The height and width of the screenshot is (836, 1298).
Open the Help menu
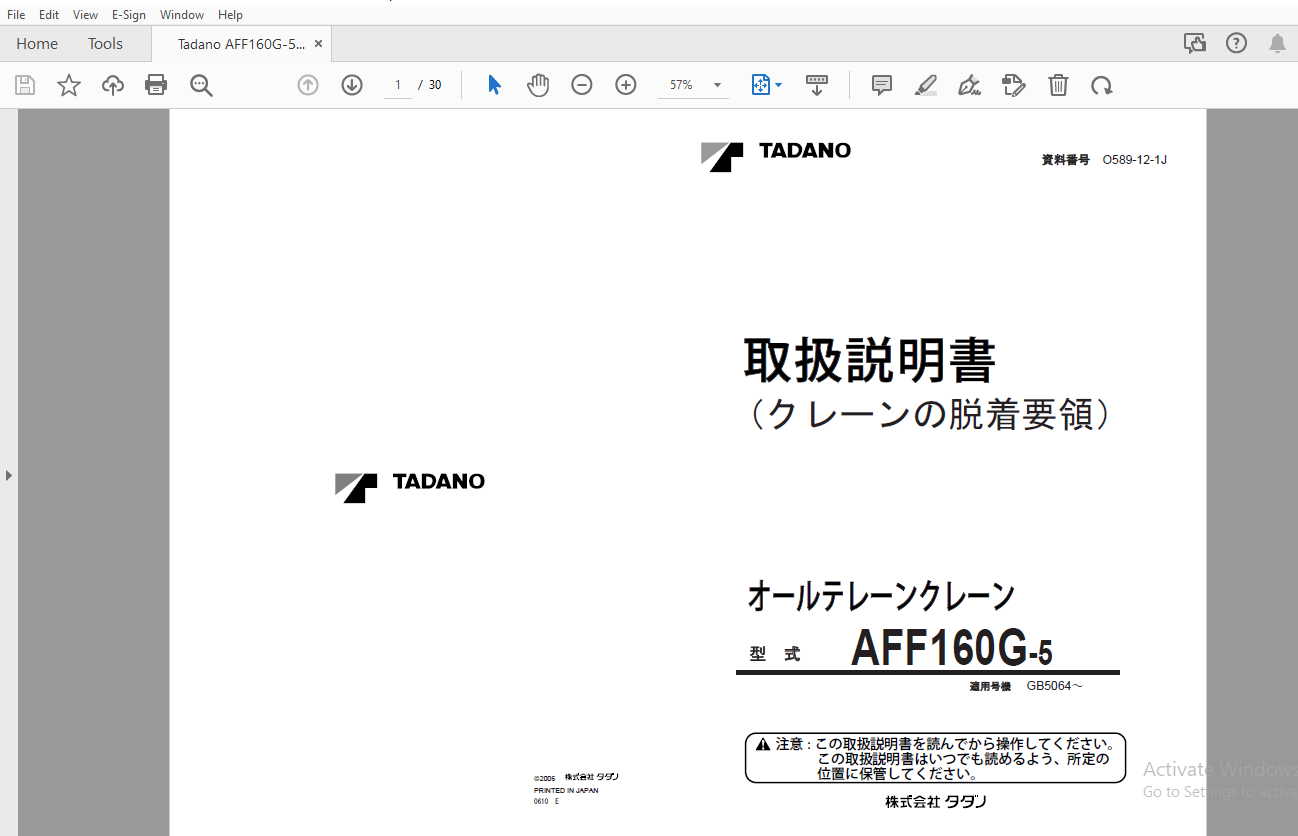pyautogui.click(x=230, y=15)
